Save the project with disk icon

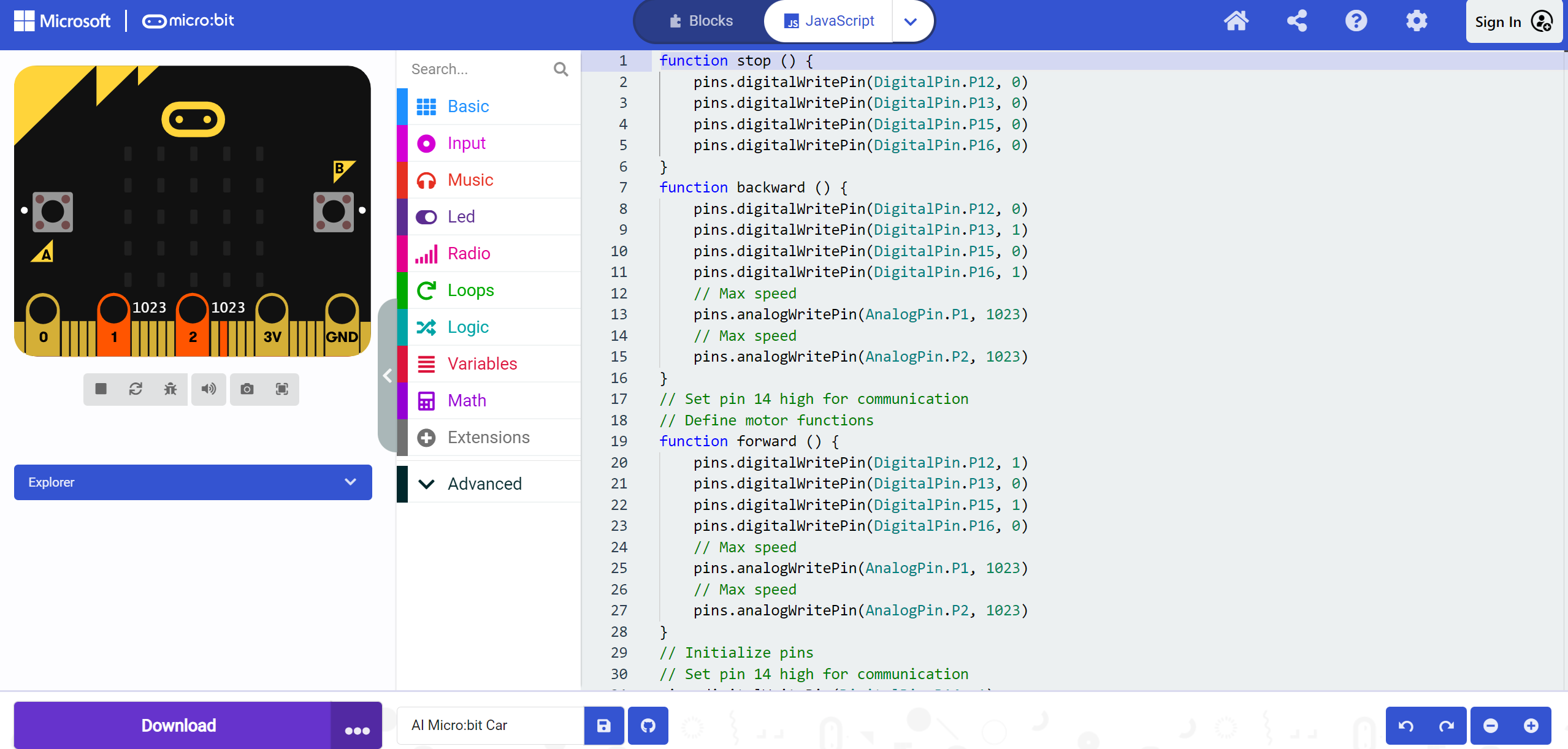(x=604, y=726)
